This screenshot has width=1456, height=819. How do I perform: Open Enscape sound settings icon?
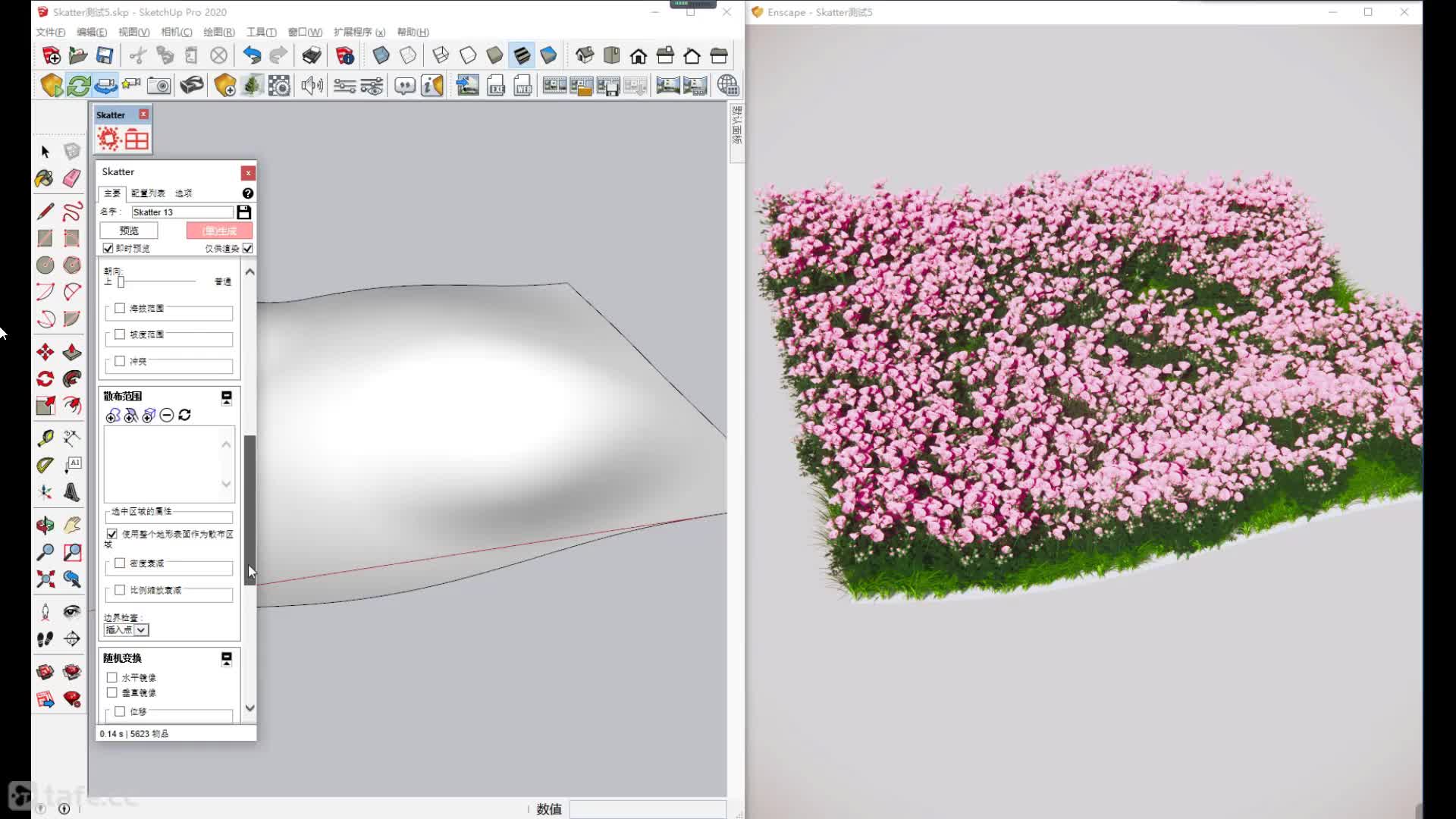(x=312, y=86)
